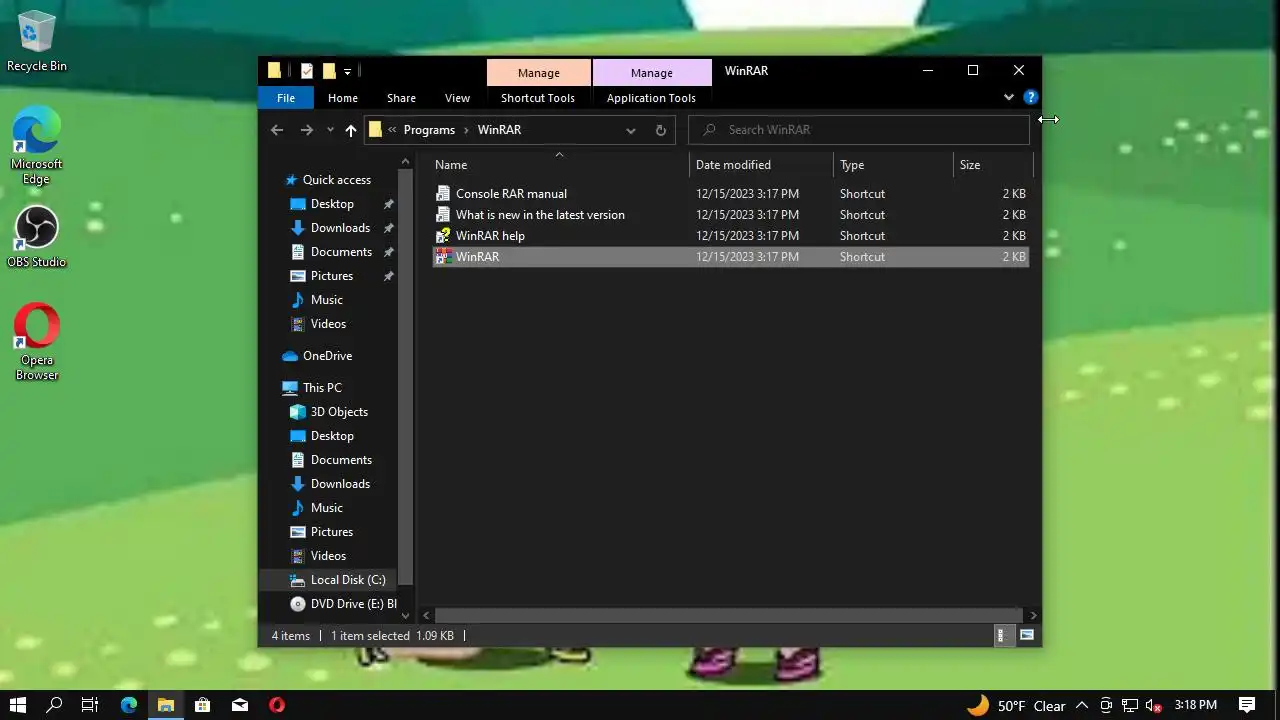Switch to Large icons view layout
1280x720 pixels.
[x=1027, y=635]
